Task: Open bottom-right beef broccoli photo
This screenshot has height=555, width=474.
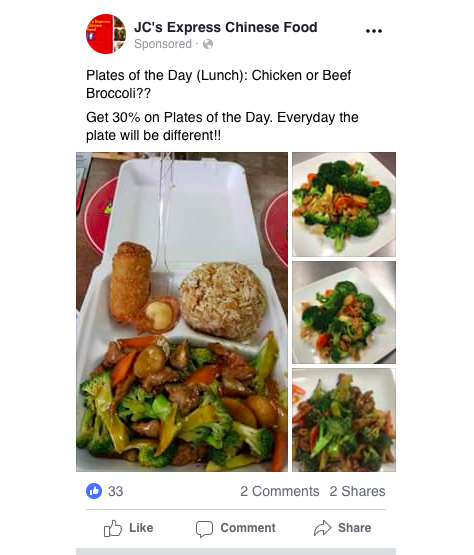Action: 344,420
